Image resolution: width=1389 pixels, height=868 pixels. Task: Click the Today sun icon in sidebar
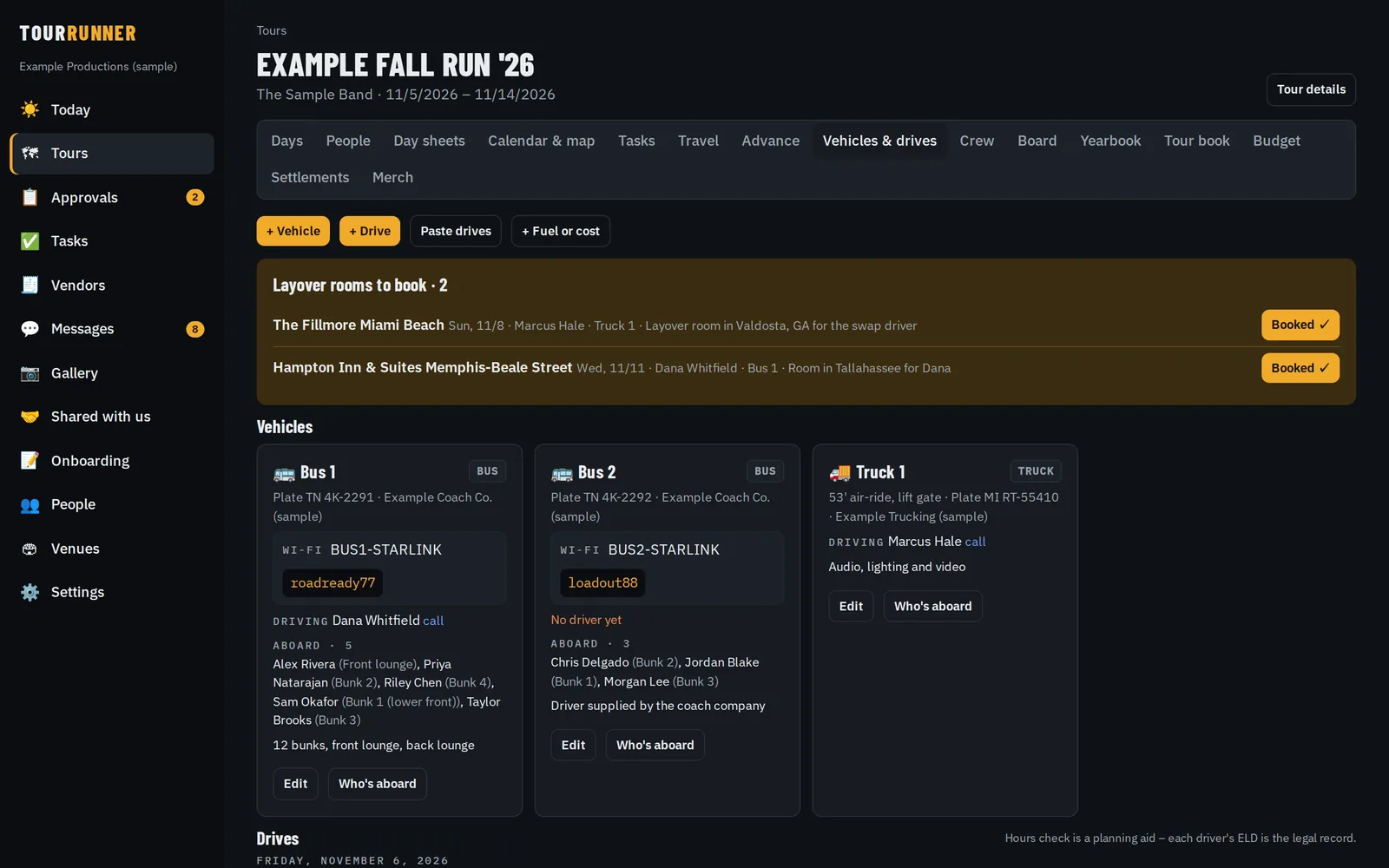click(30, 109)
